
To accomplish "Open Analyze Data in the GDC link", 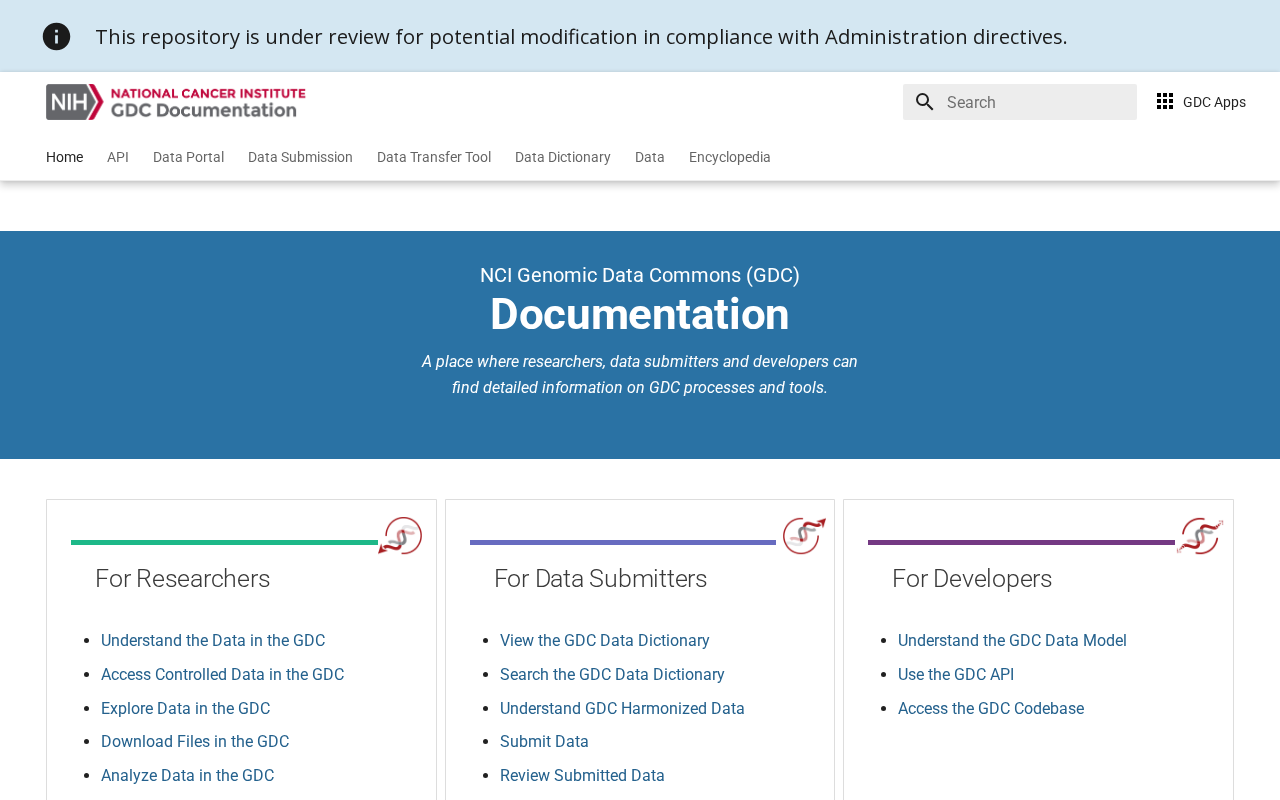I will [x=187, y=776].
